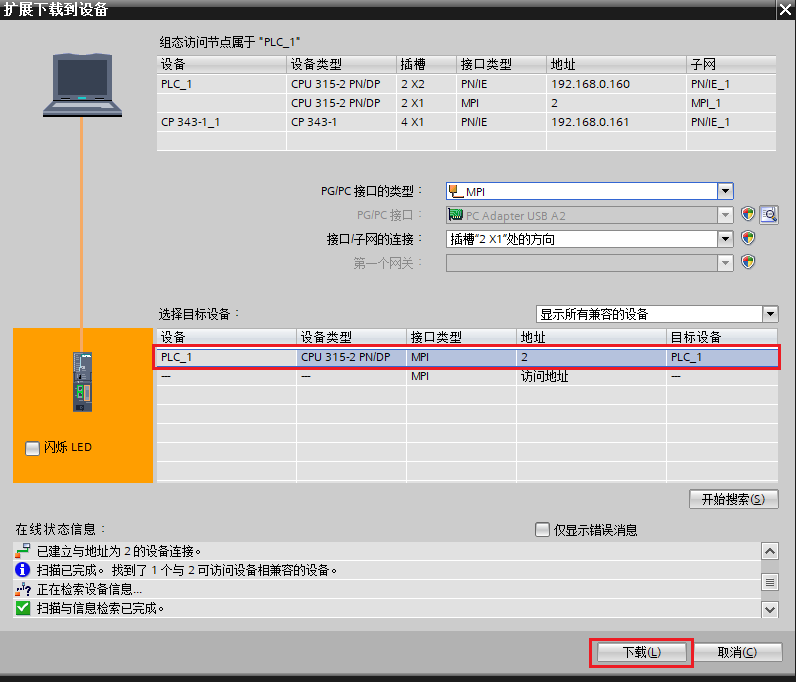Screen dimensions: 797x682
Task: Open 第一个网关 dropdown arrow
Action: coord(725,263)
